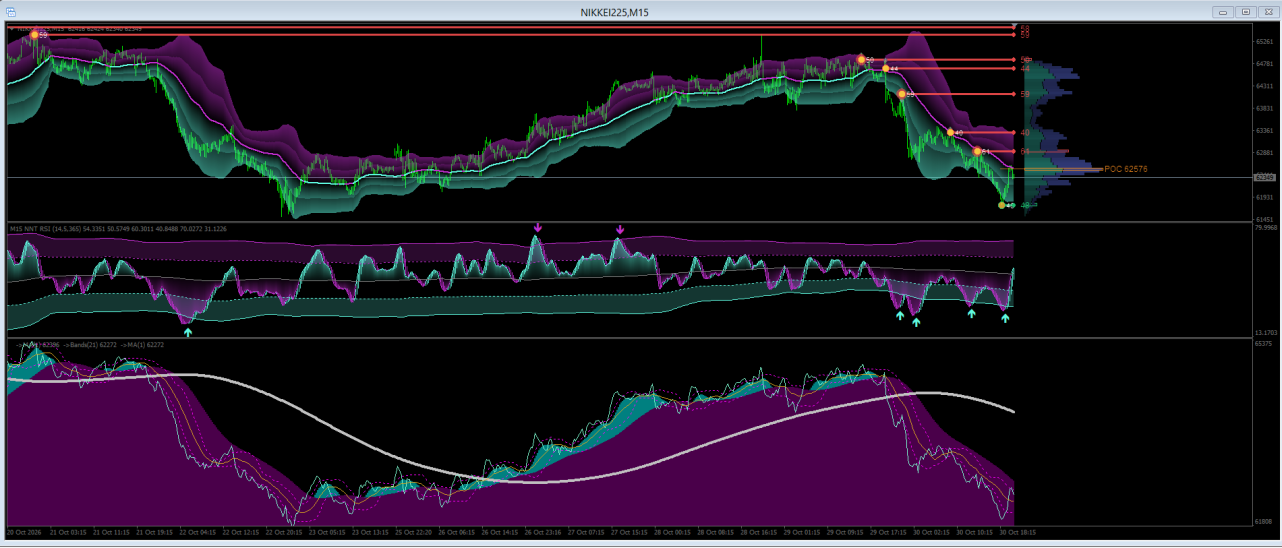Click the last cyan up arrow in RSI panel
Viewport: 1282px width, 548px height.
point(1005,318)
